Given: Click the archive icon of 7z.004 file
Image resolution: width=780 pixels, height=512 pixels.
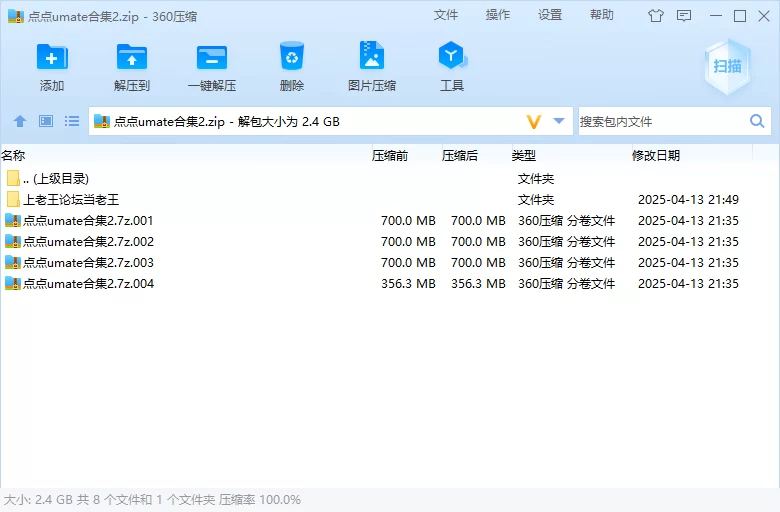Looking at the screenshot, I should [x=13, y=283].
